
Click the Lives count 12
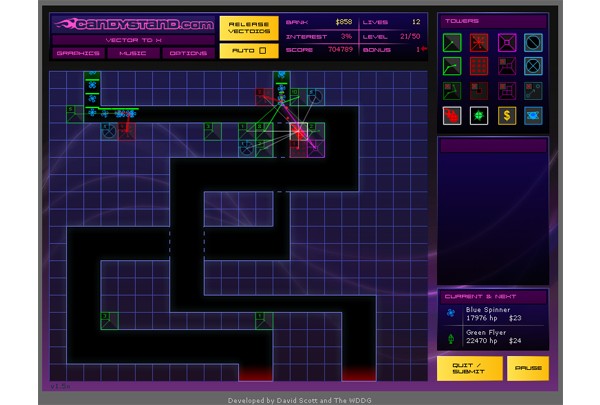416,22
